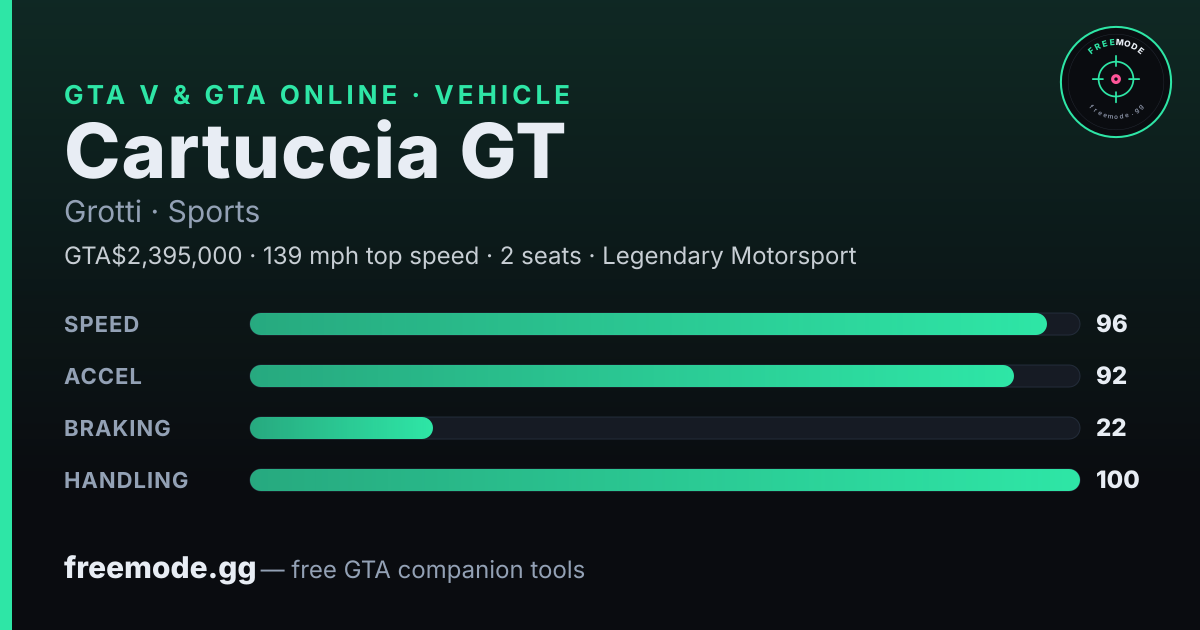Click the free GTA companion tools tagline

438,571
